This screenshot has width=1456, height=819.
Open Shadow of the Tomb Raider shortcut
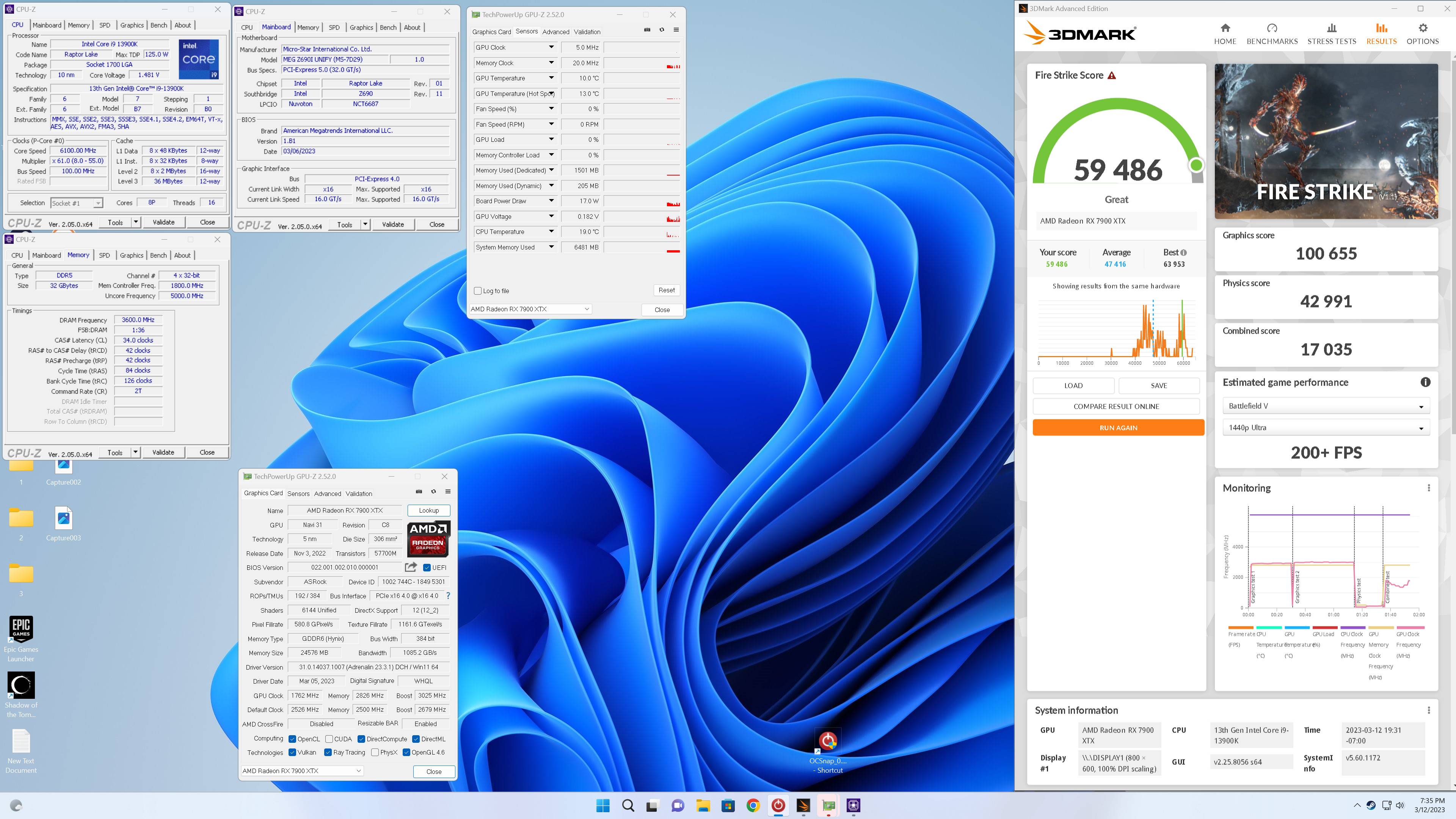coord(21,694)
